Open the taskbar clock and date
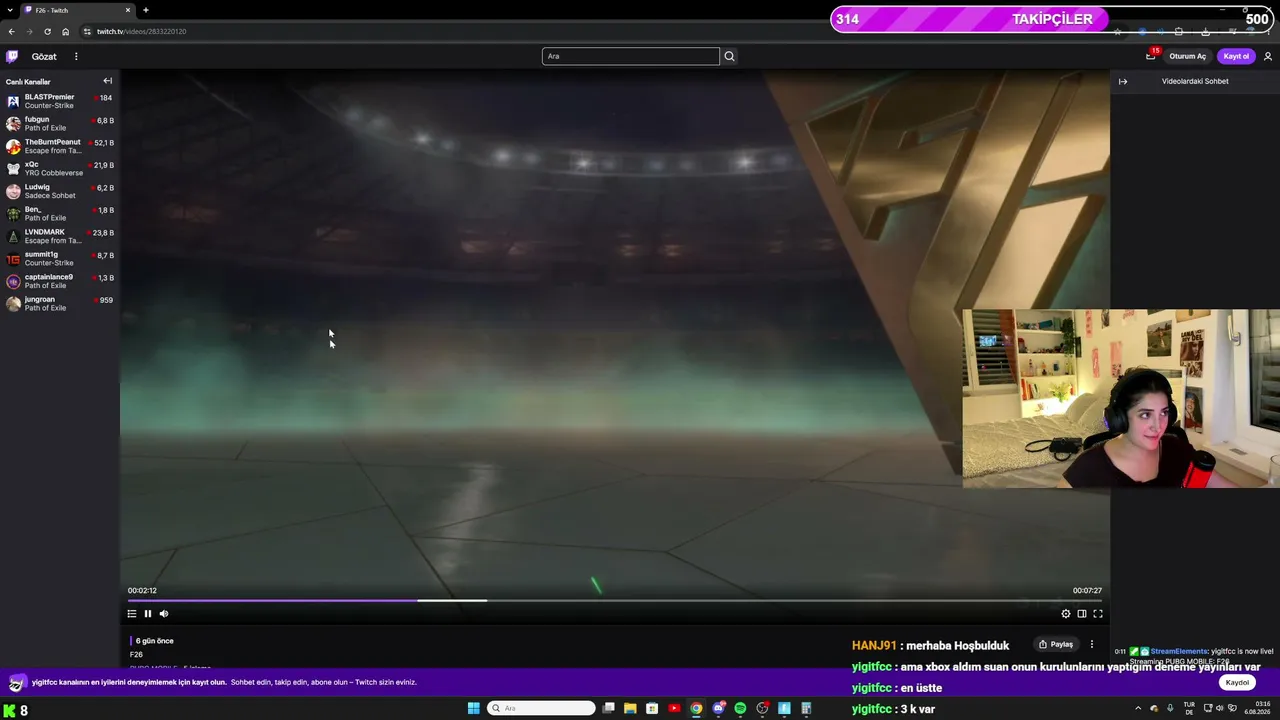The width and height of the screenshot is (1280, 720). [x=1257, y=708]
